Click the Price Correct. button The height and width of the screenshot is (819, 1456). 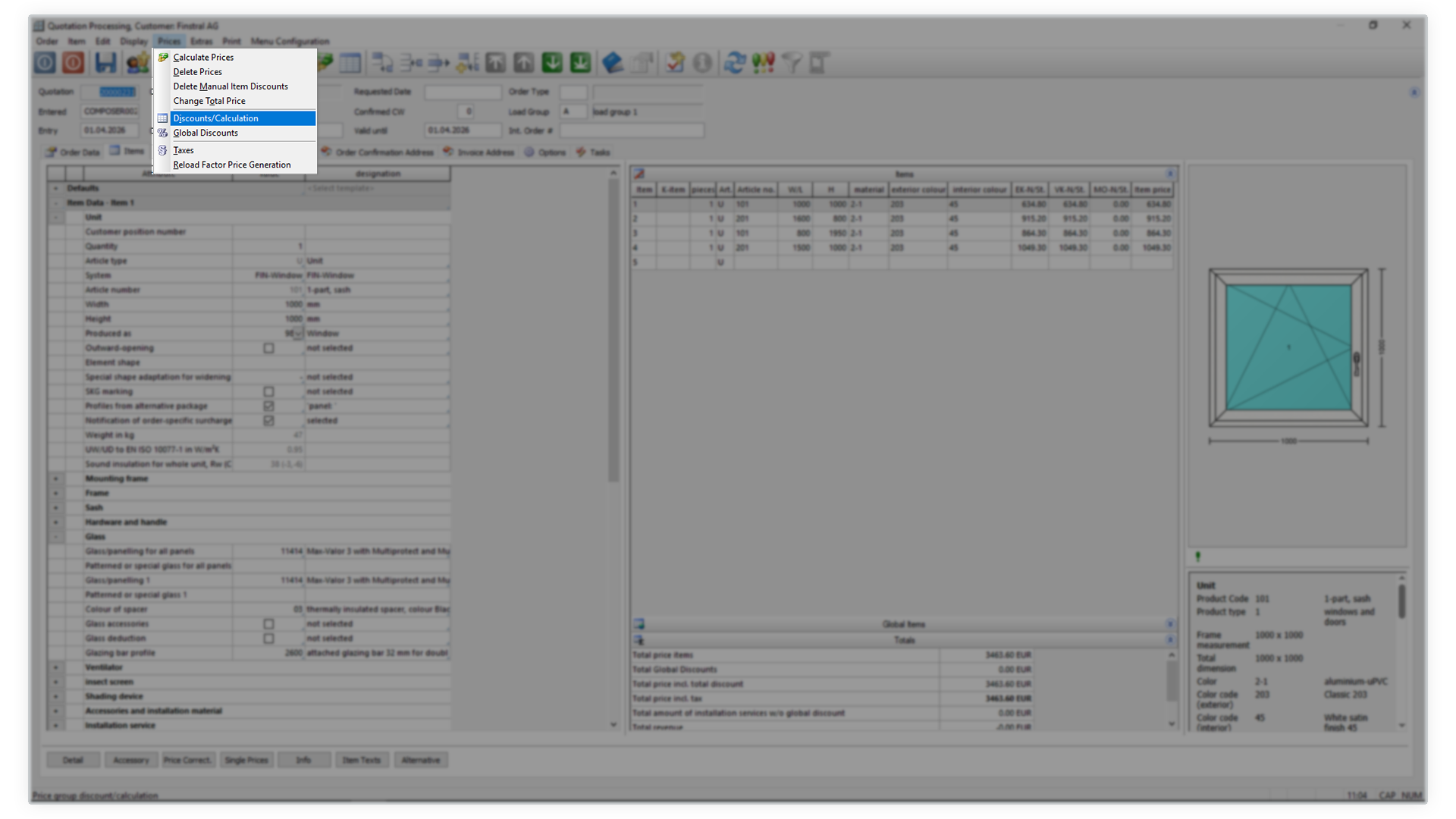[x=188, y=760]
